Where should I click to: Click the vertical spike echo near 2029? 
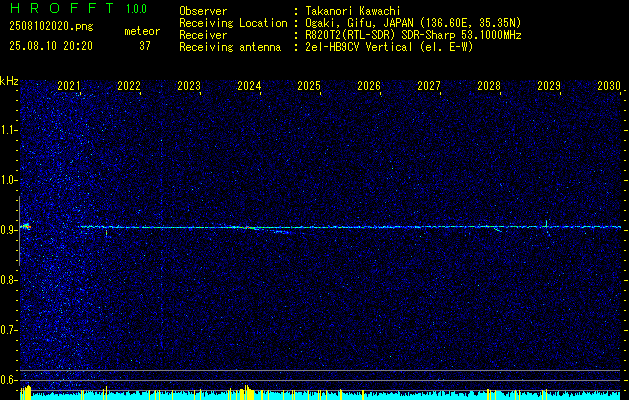click(546, 224)
